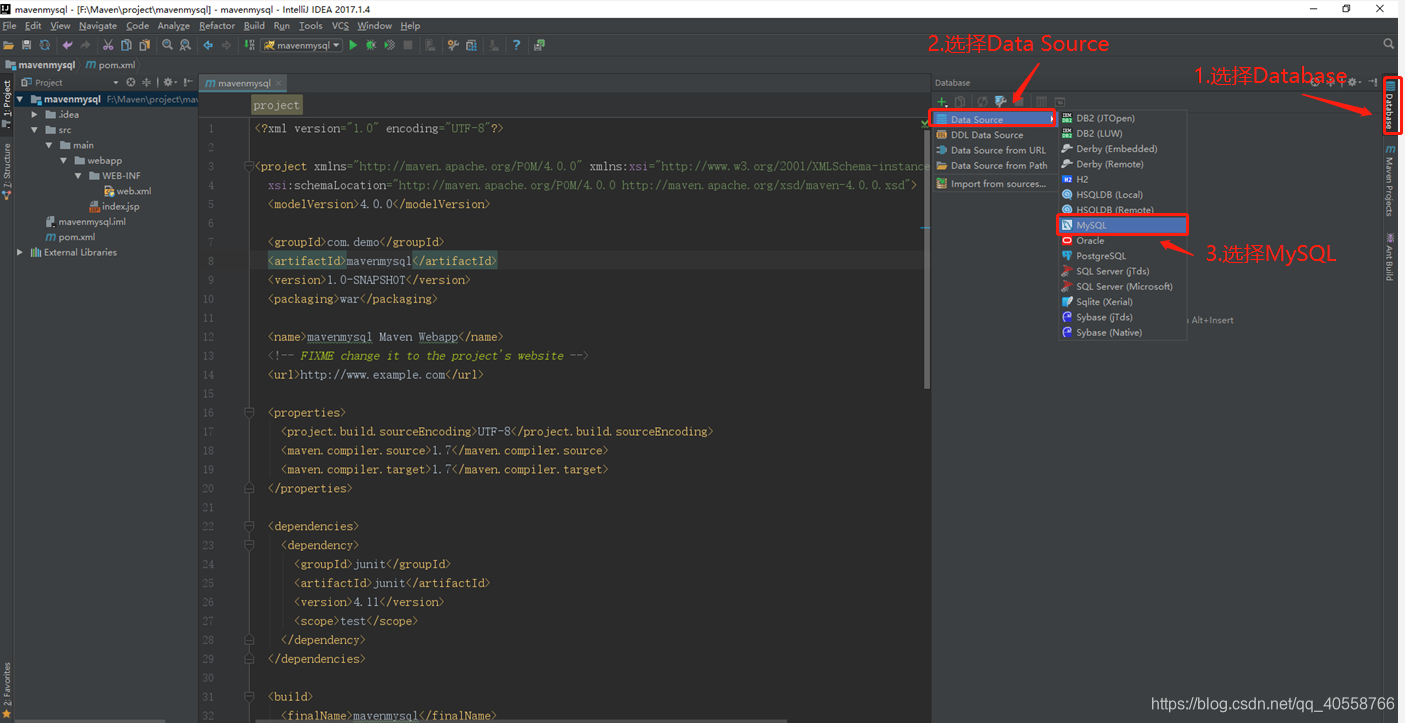1405x723 pixels.
Task: Choose Import from sources entry
Action: (x=993, y=184)
